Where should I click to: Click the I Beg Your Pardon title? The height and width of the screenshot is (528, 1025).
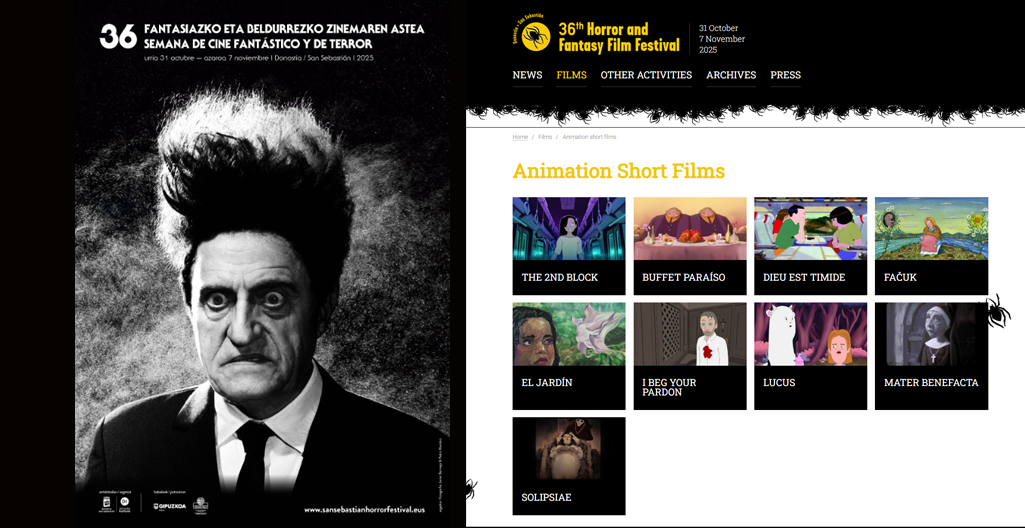(x=669, y=387)
